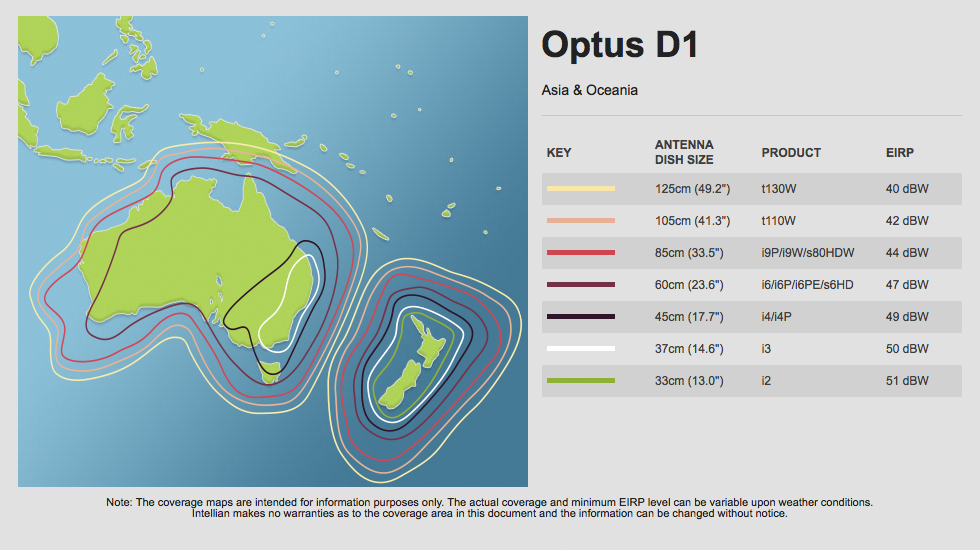Screen dimensions: 980x550
Task: Click the coverage map disclaimer note
Action: point(490,507)
